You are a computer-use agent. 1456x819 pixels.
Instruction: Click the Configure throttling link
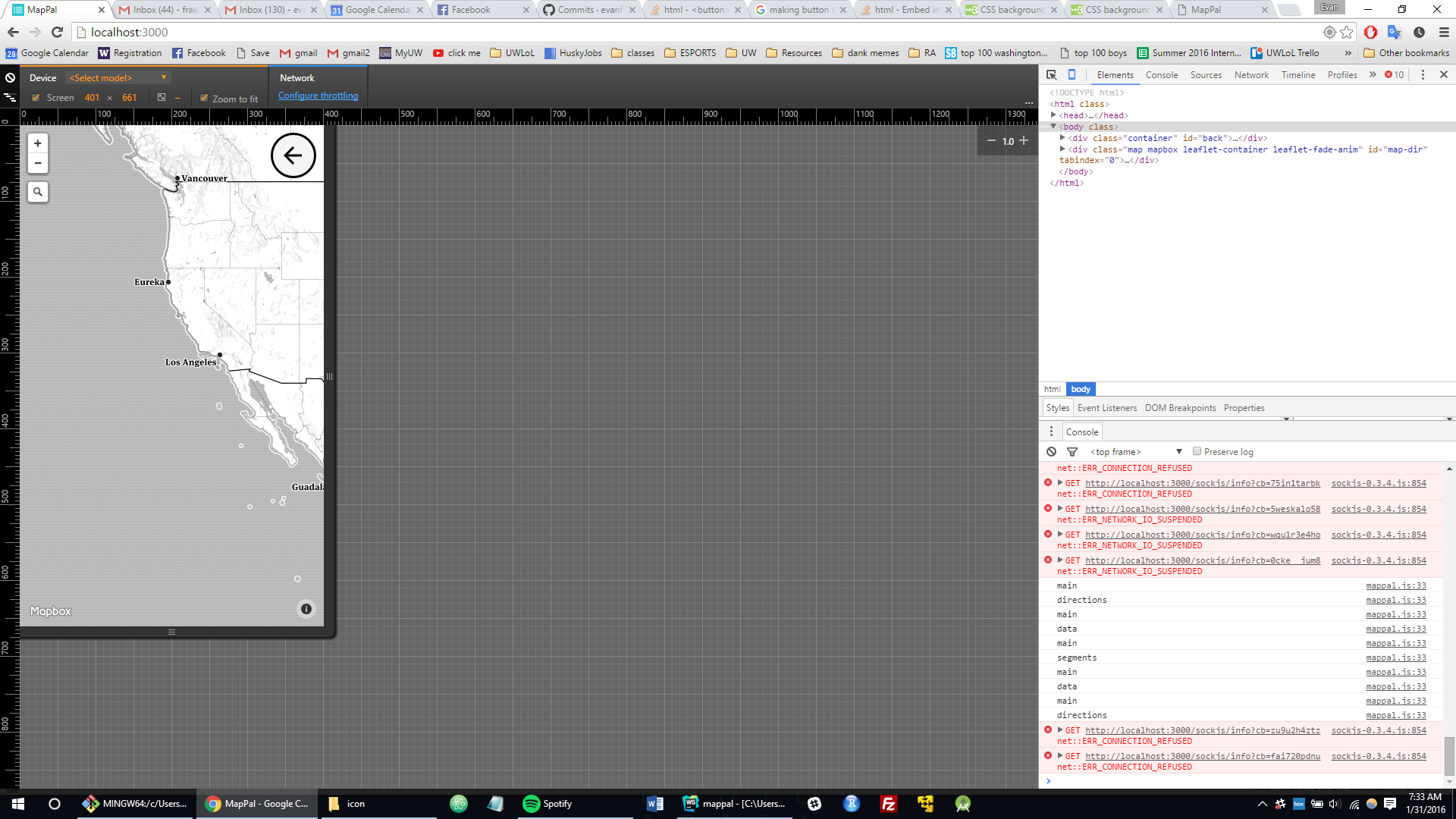click(x=318, y=96)
